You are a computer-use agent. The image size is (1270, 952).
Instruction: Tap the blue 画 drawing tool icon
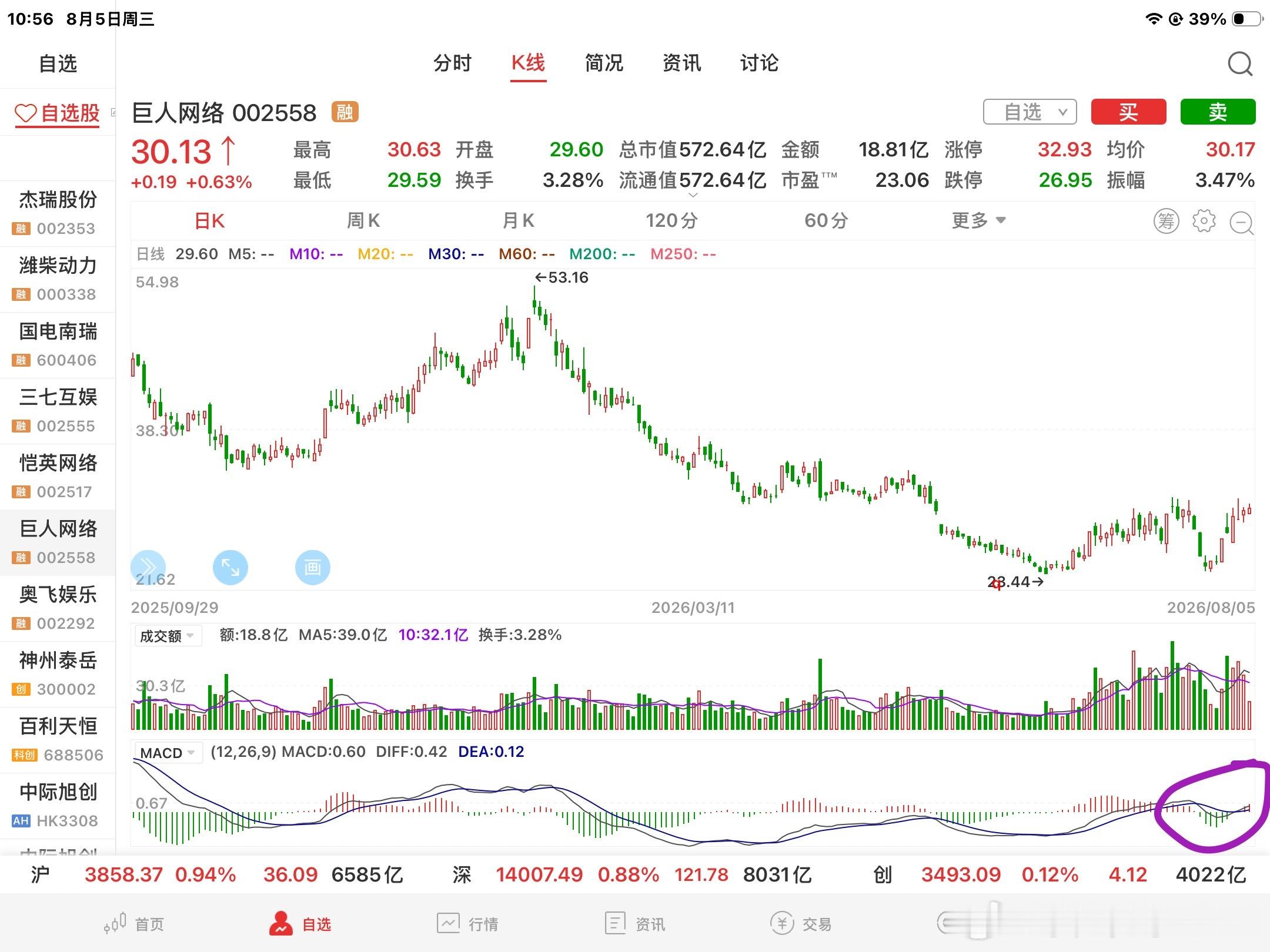click(312, 567)
